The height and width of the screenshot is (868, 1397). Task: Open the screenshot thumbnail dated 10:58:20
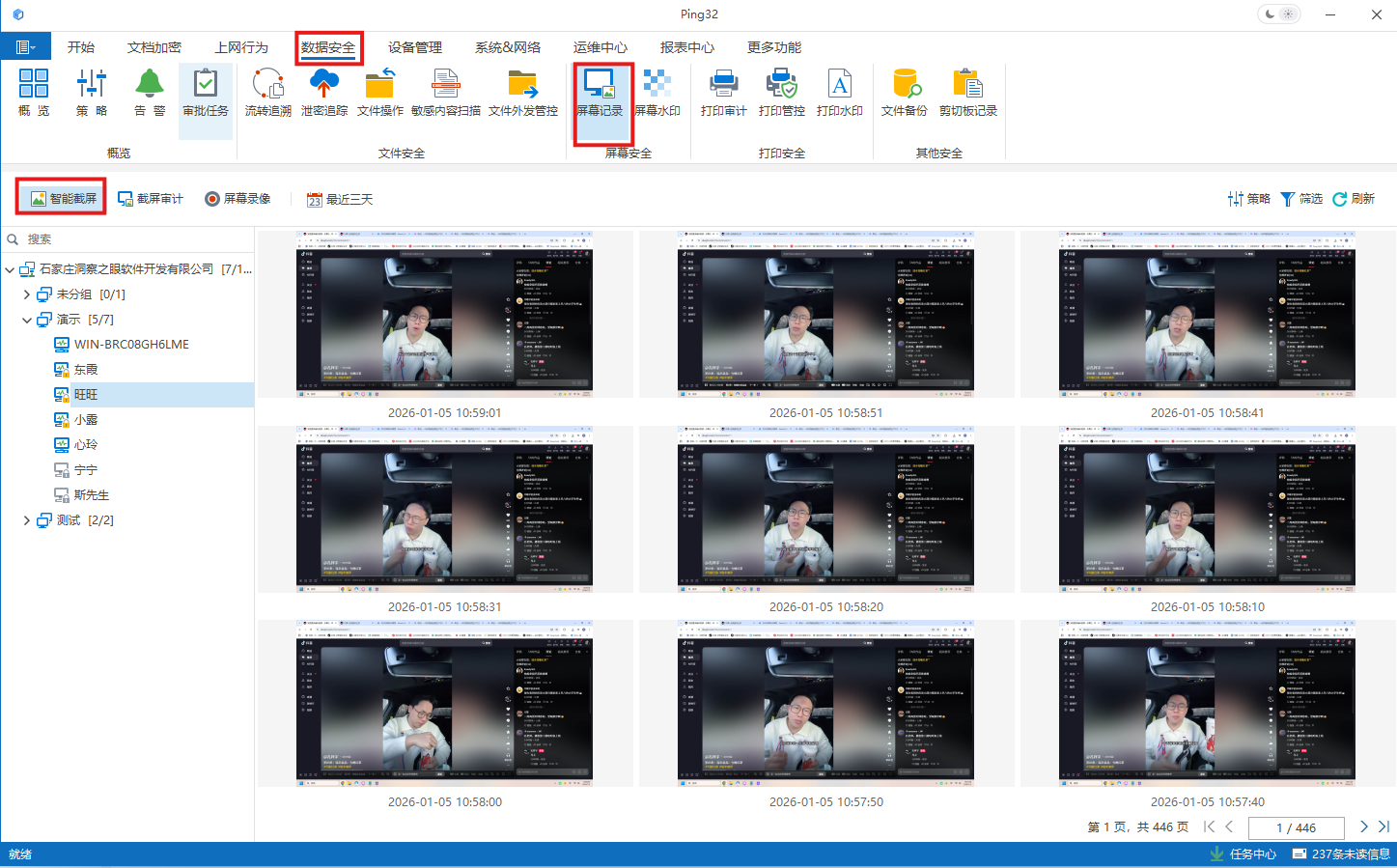pyautogui.click(x=825, y=510)
